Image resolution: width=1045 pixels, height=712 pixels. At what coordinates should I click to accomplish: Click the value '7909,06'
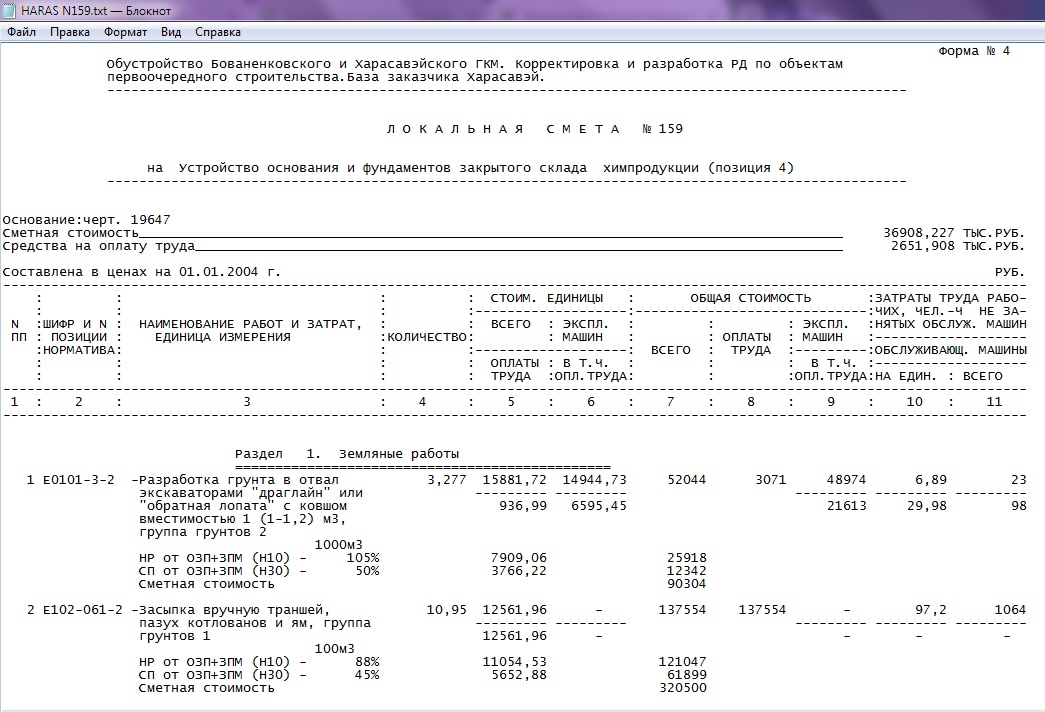pos(519,558)
